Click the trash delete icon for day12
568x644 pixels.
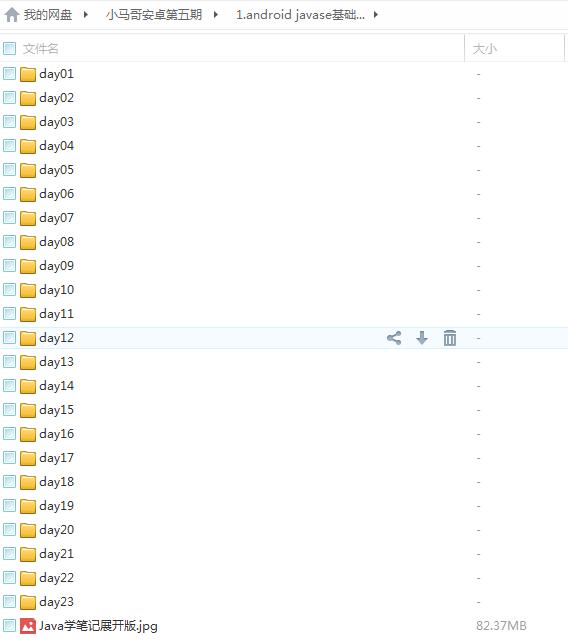click(450, 338)
